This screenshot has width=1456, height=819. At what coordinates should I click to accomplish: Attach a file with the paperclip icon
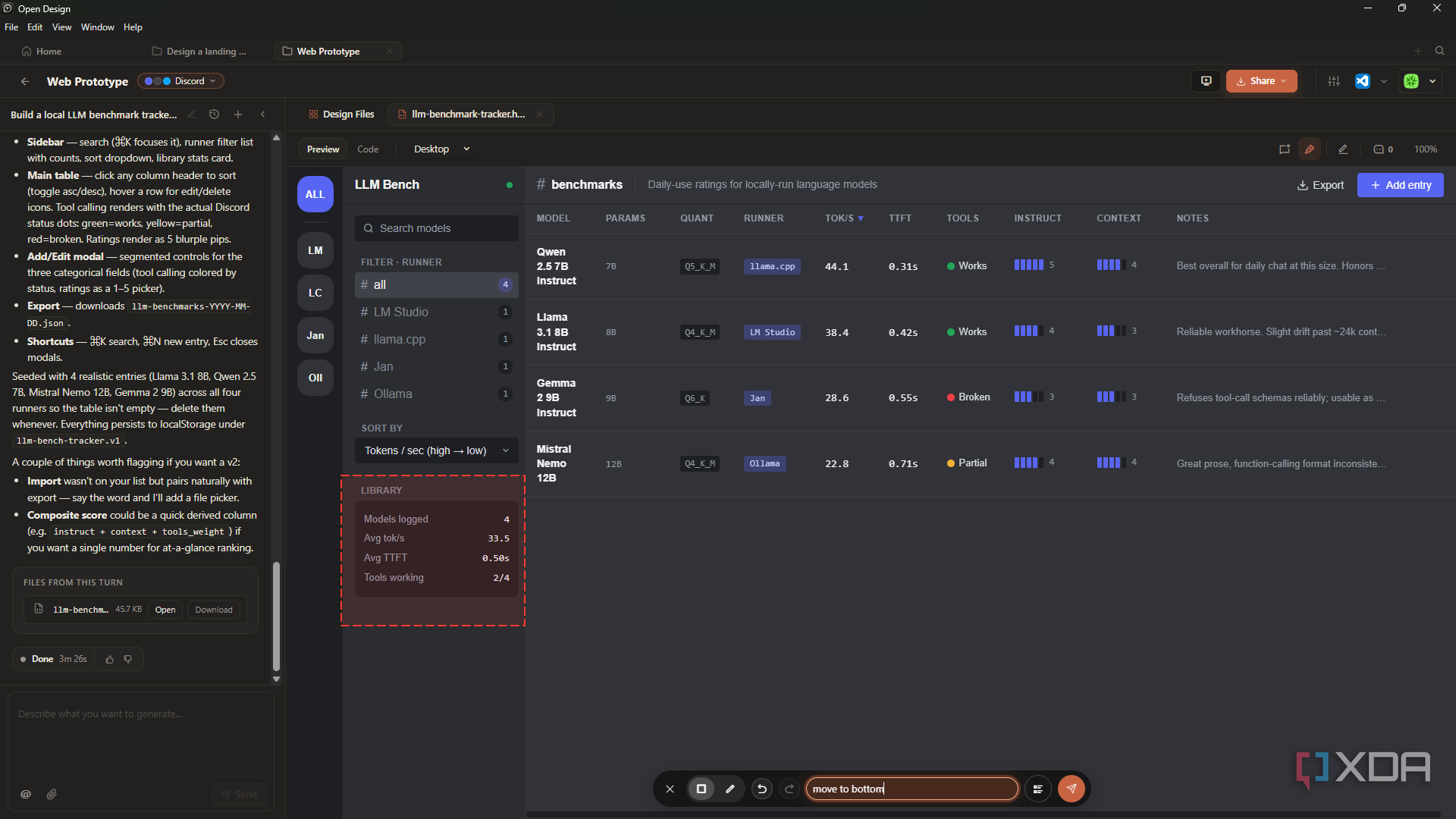point(52,794)
